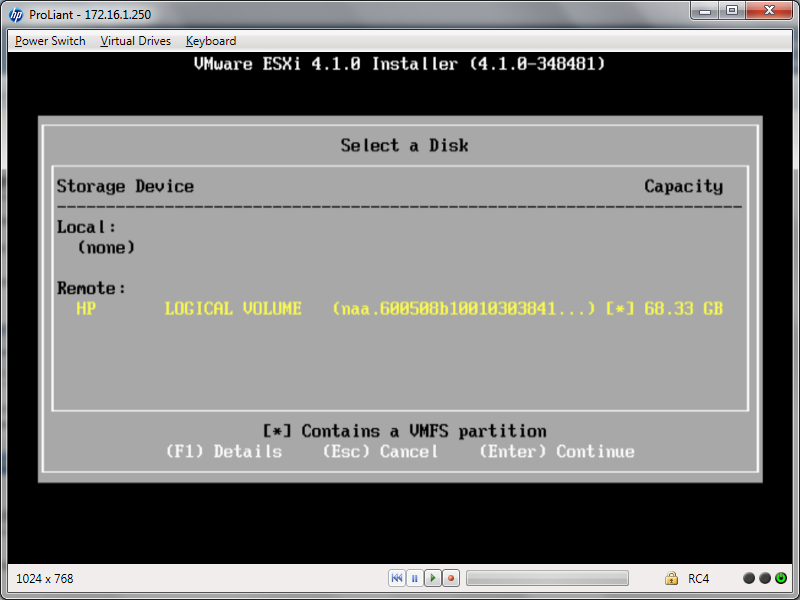The width and height of the screenshot is (800, 600).
Task: Click the (F1) Details option
Action: point(224,452)
